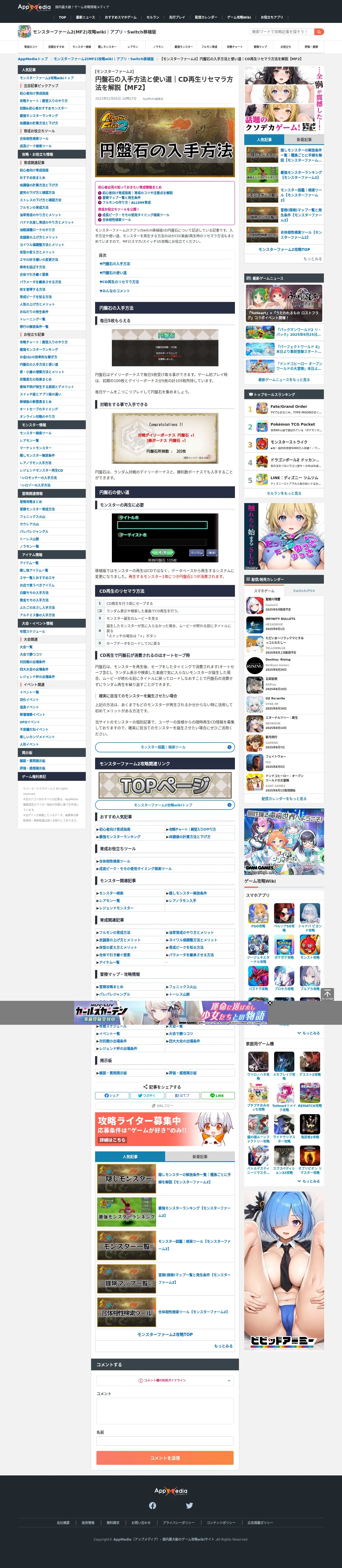Click the 名前 input field
342x1568 pixels.
165,1441
